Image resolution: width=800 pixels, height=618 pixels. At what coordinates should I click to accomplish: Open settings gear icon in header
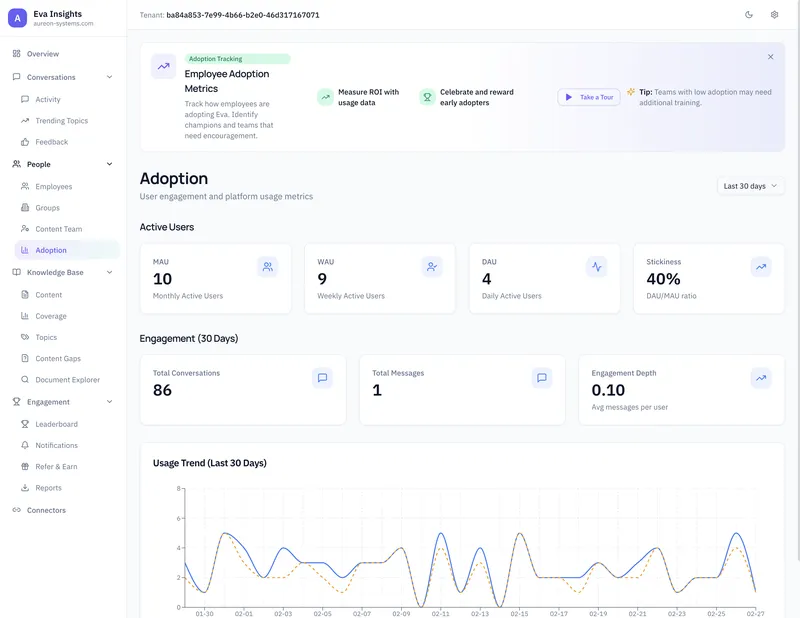(x=774, y=15)
